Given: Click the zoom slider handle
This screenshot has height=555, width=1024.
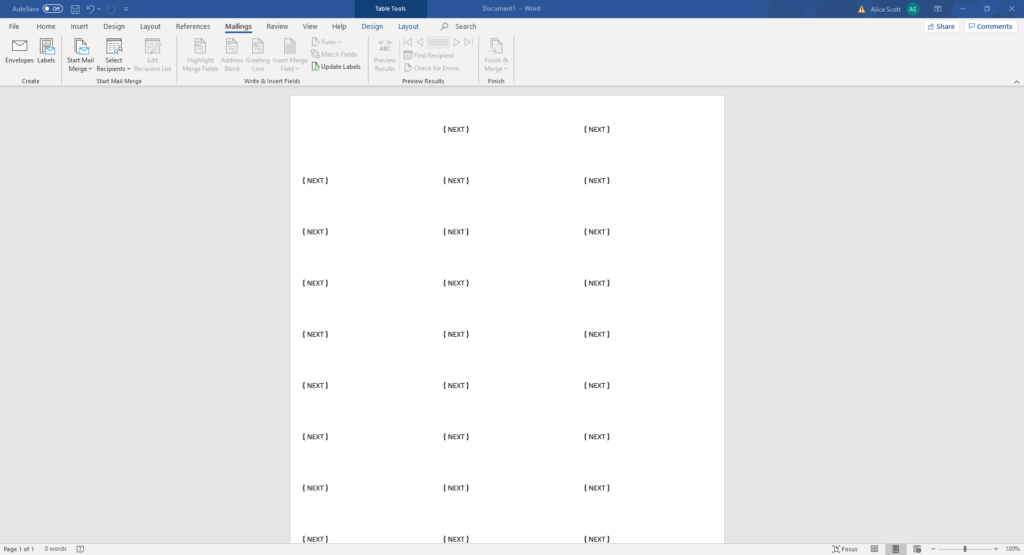Looking at the screenshot, I should click(x=965, y=549).
